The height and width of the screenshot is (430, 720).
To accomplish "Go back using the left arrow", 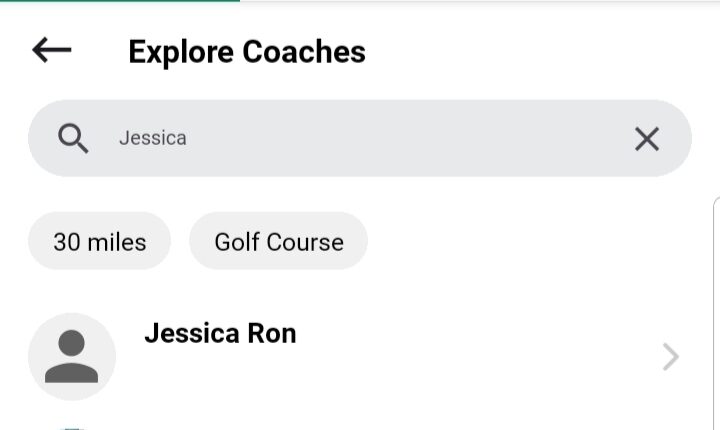I will pos(52,50).
